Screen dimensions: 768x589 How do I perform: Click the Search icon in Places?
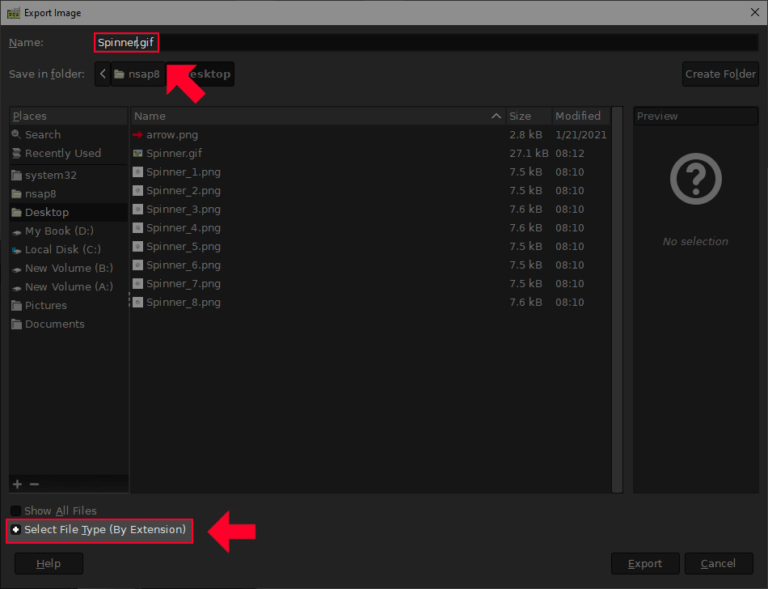(x=16, y=135)
